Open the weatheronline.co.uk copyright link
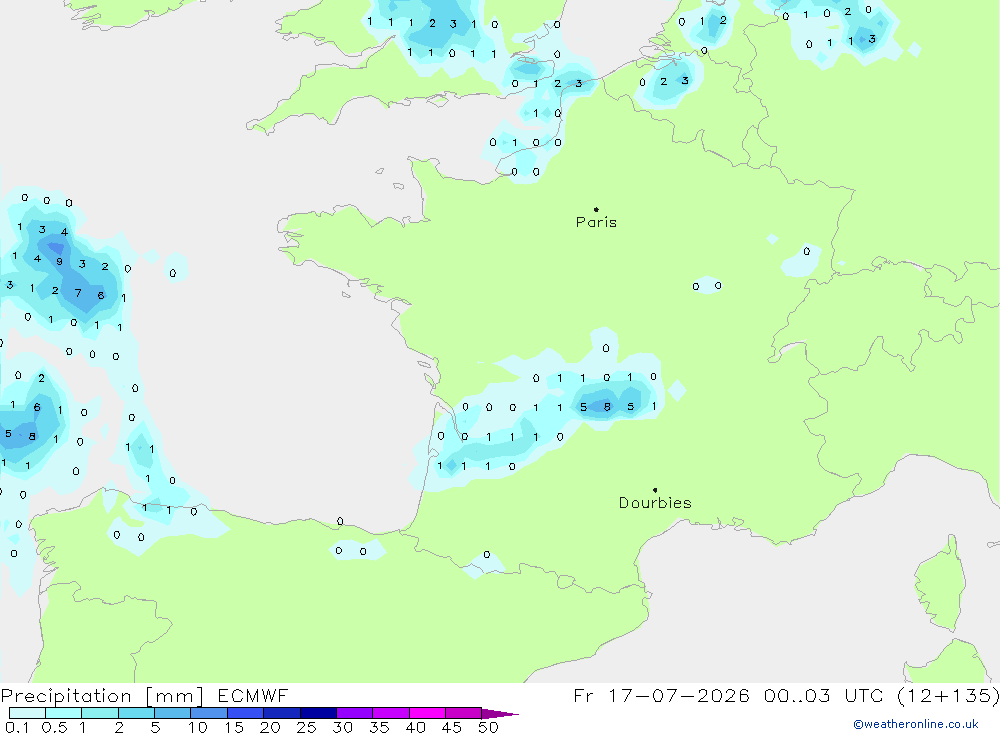 tap(916, 724)
